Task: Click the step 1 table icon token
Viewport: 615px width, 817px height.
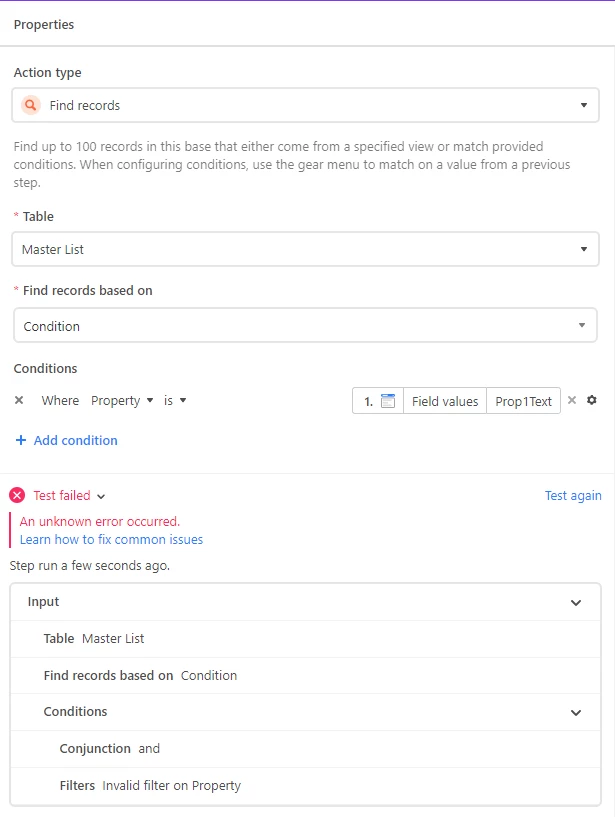Action: coord(388,401)
